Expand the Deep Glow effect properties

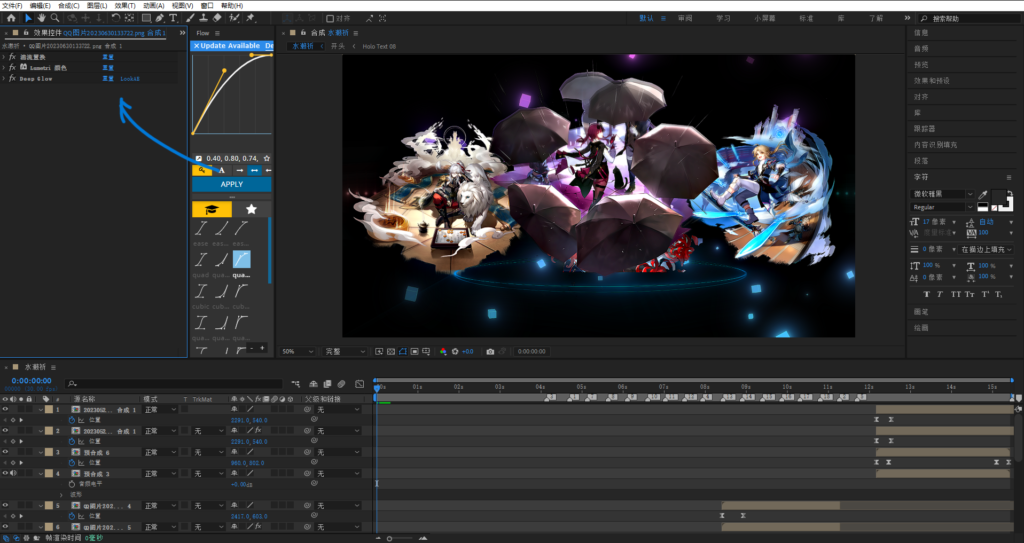click(4, 78)
